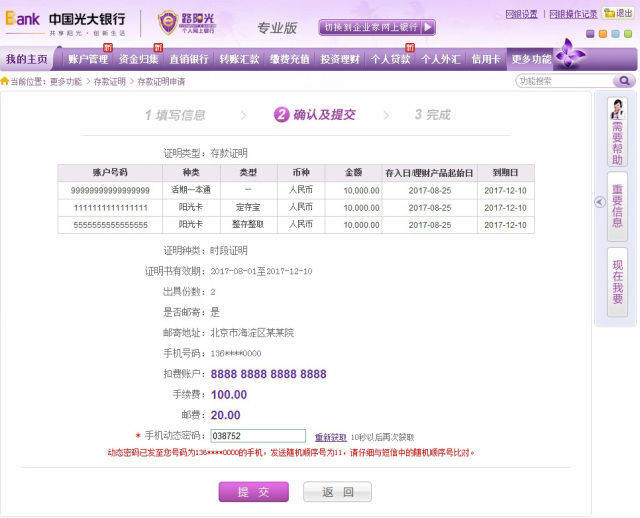Select the blue theme color square
The height and width of the screenshot is (518, 640).
pyautogui.click(x=615, y=34)
